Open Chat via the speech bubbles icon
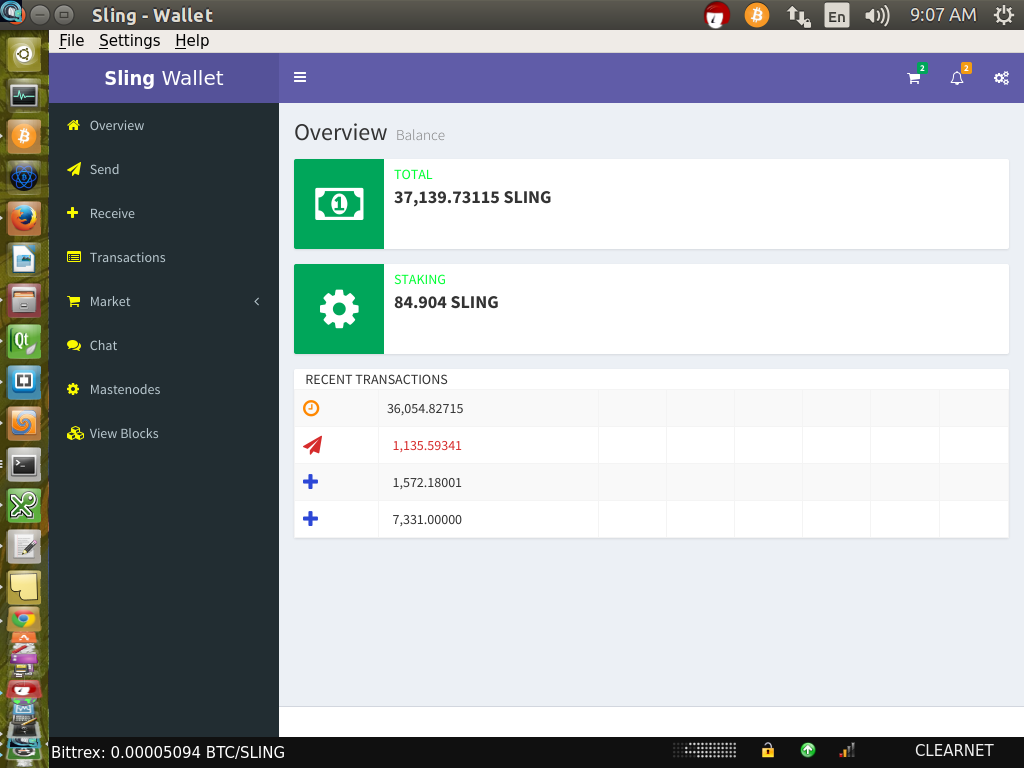This screenshot has width=1024, height=768. 74,345
